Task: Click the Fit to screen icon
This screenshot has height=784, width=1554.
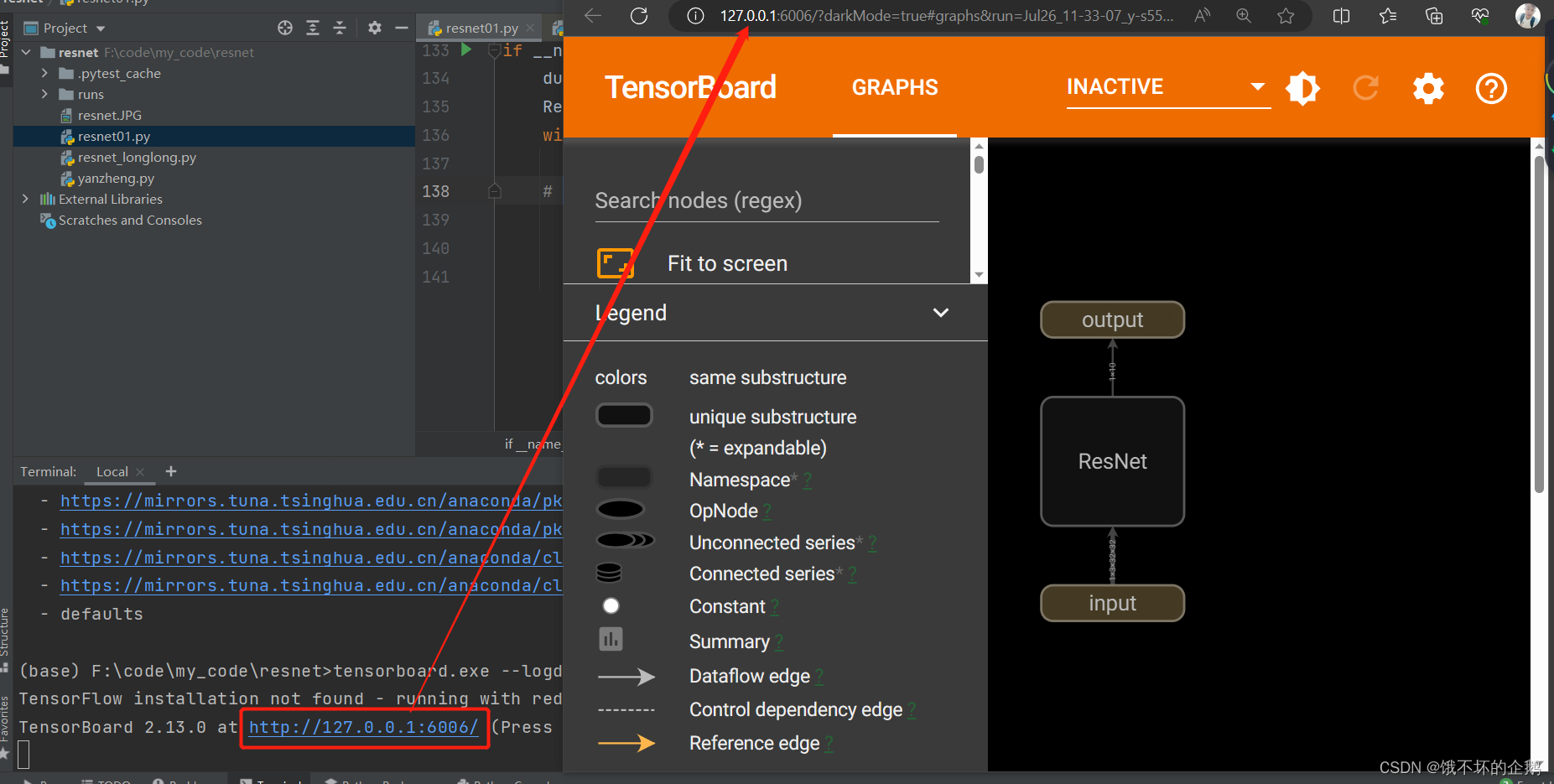Action: pyautogui.click(x=615, y=263)
